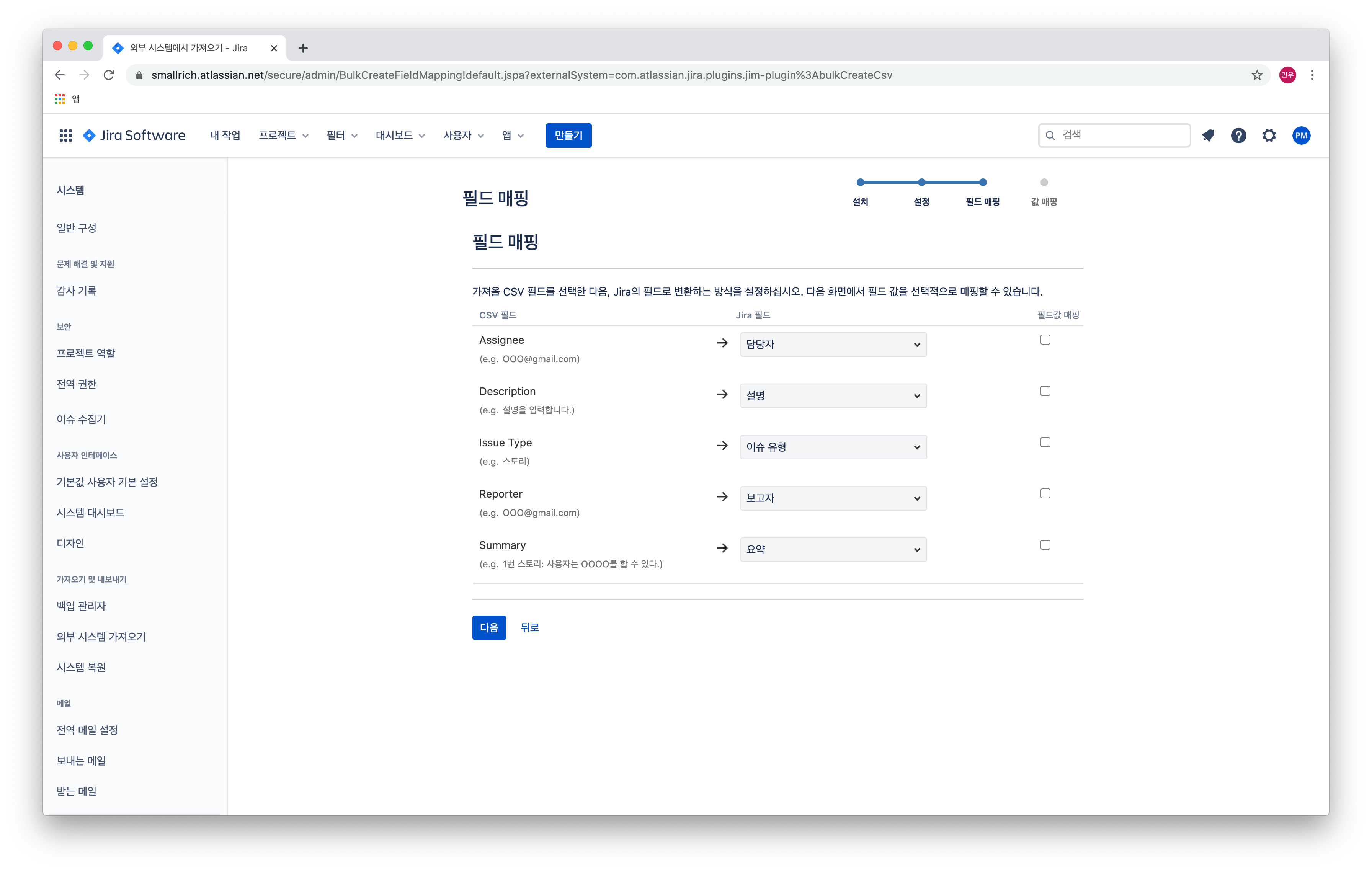The height and width of the screenshot is (872, 1372).
Task: Enable field value mapping for Issue Type
Action: point(1045,442)
